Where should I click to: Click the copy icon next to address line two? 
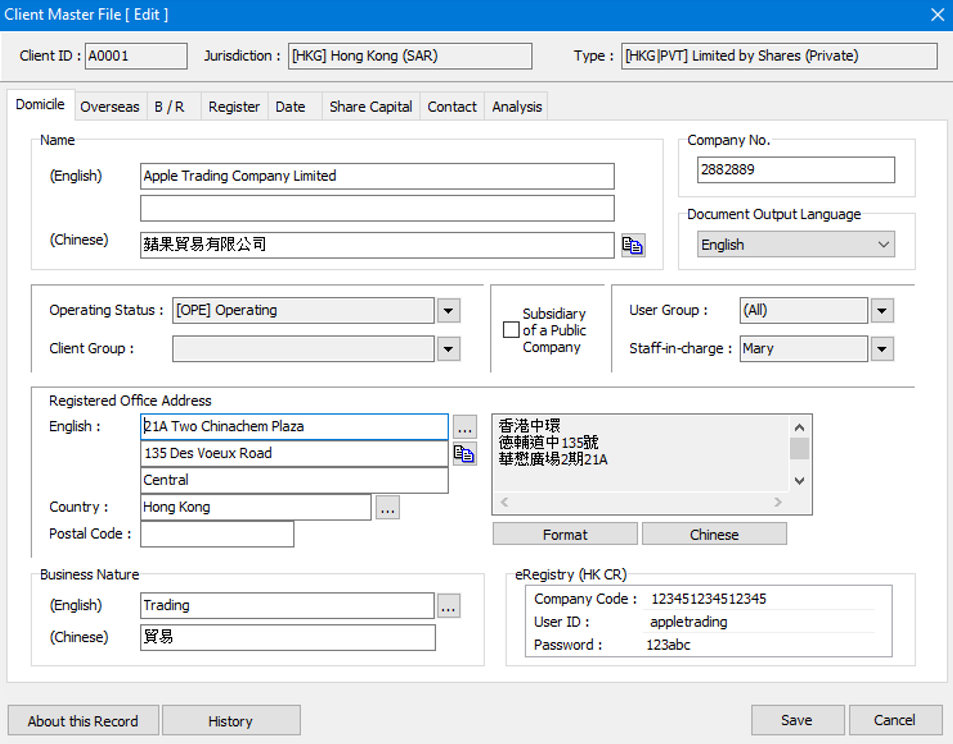pos(464,454)
